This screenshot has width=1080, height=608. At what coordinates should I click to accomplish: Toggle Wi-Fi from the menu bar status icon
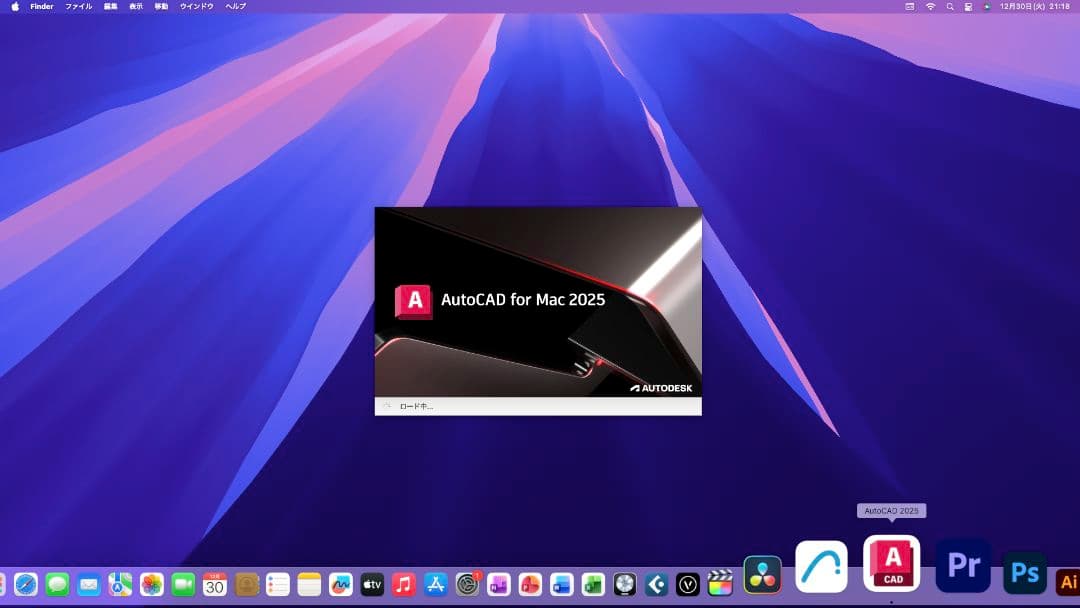pos(930,6)
